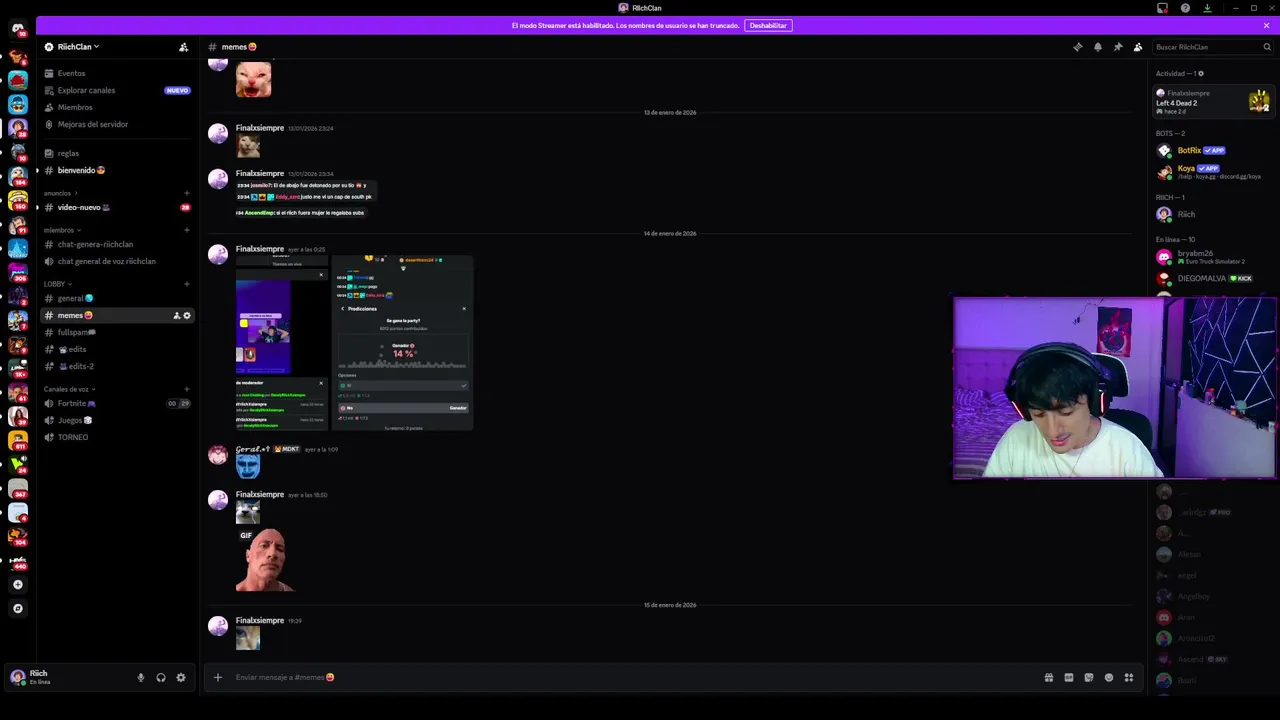Open the fullspam channel
1280x720 pixels.
tap(76, 332)
